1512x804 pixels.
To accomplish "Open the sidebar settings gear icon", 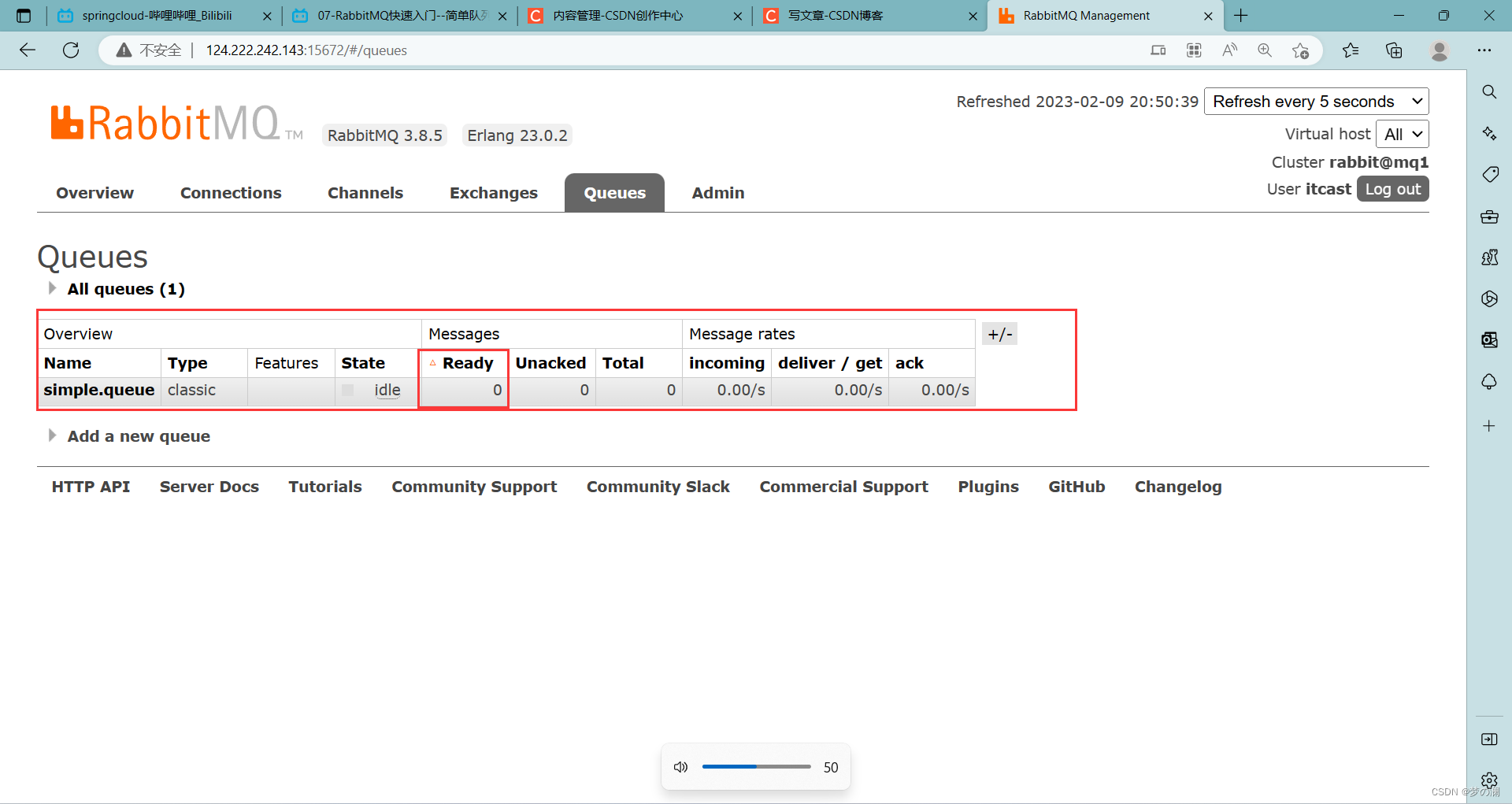I will point(1489,780).
